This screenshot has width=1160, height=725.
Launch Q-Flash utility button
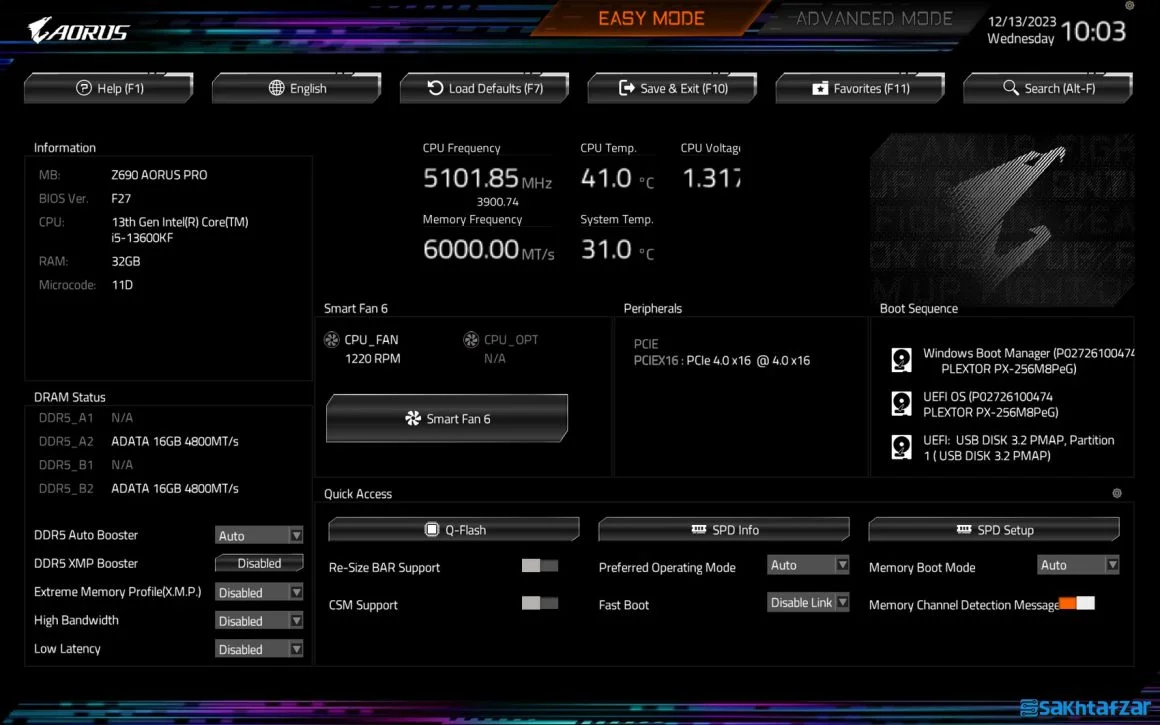click(x=453, y=530)
